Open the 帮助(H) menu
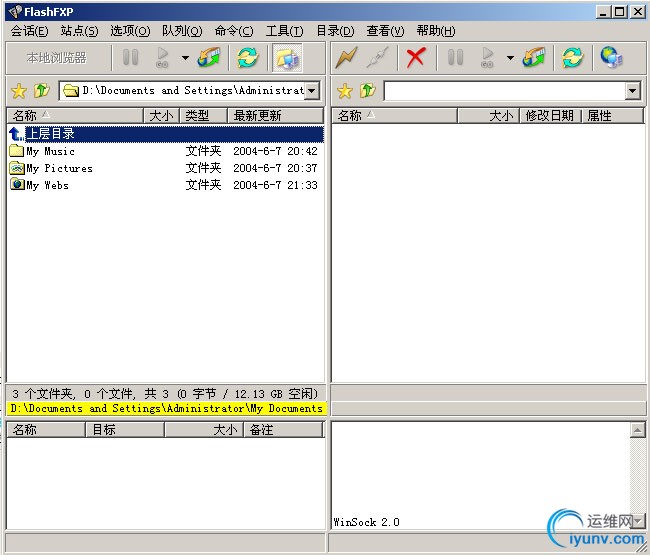650x555 pixels. point(436,31)
